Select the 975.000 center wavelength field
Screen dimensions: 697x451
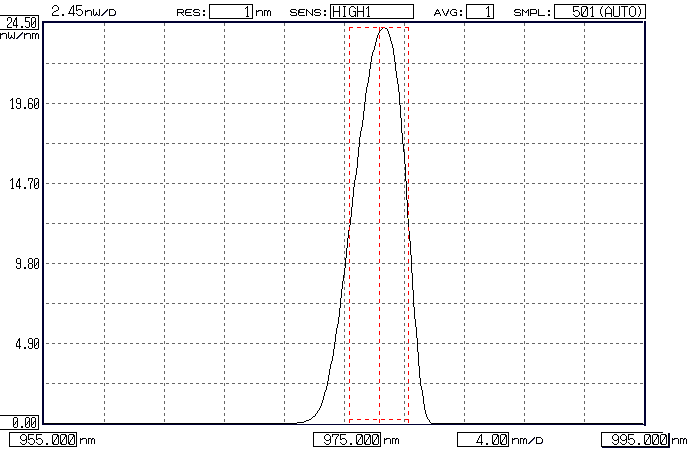click(347, 440)
